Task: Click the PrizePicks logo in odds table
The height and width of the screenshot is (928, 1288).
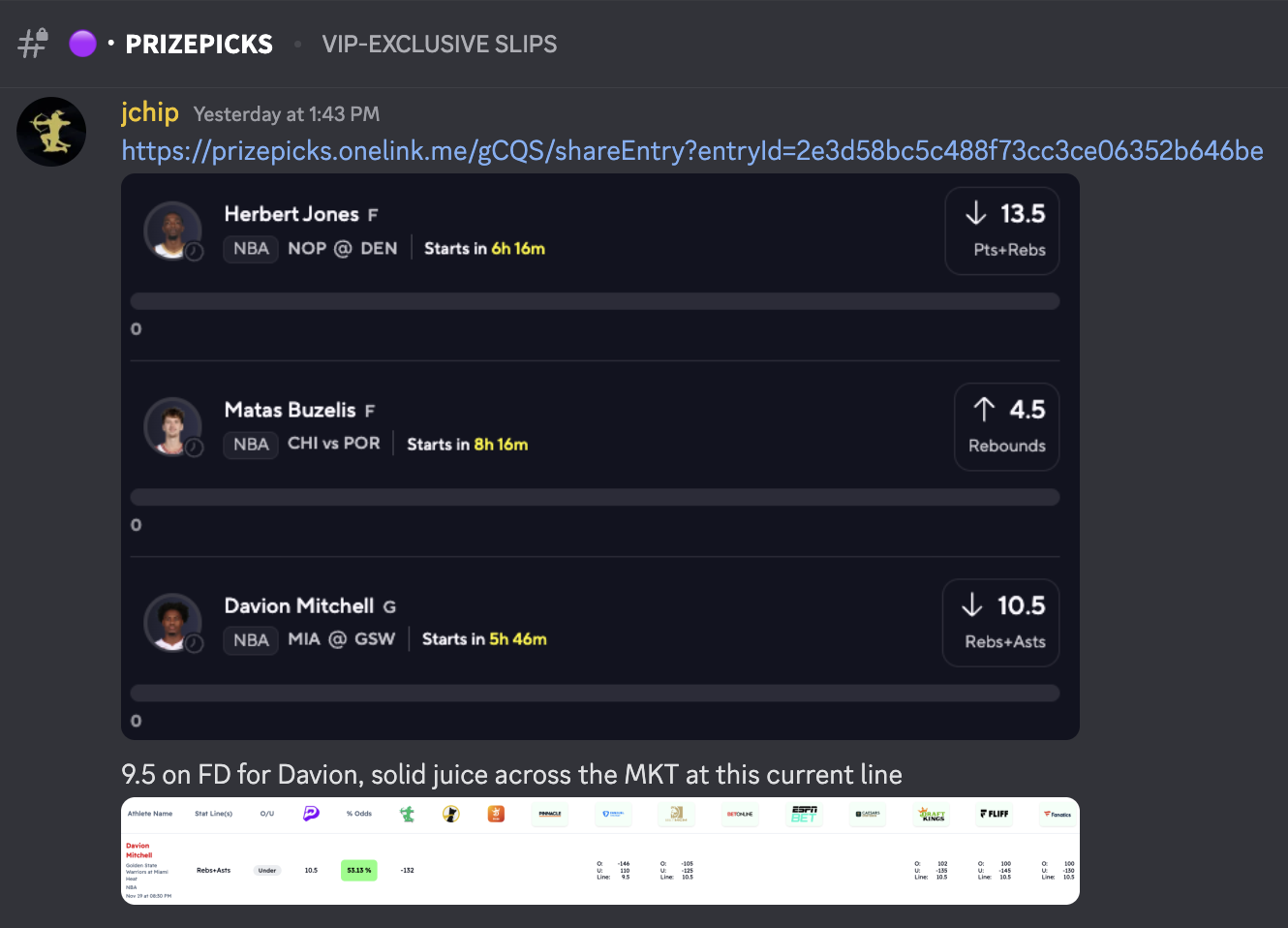Action: [x=311, y=814]
